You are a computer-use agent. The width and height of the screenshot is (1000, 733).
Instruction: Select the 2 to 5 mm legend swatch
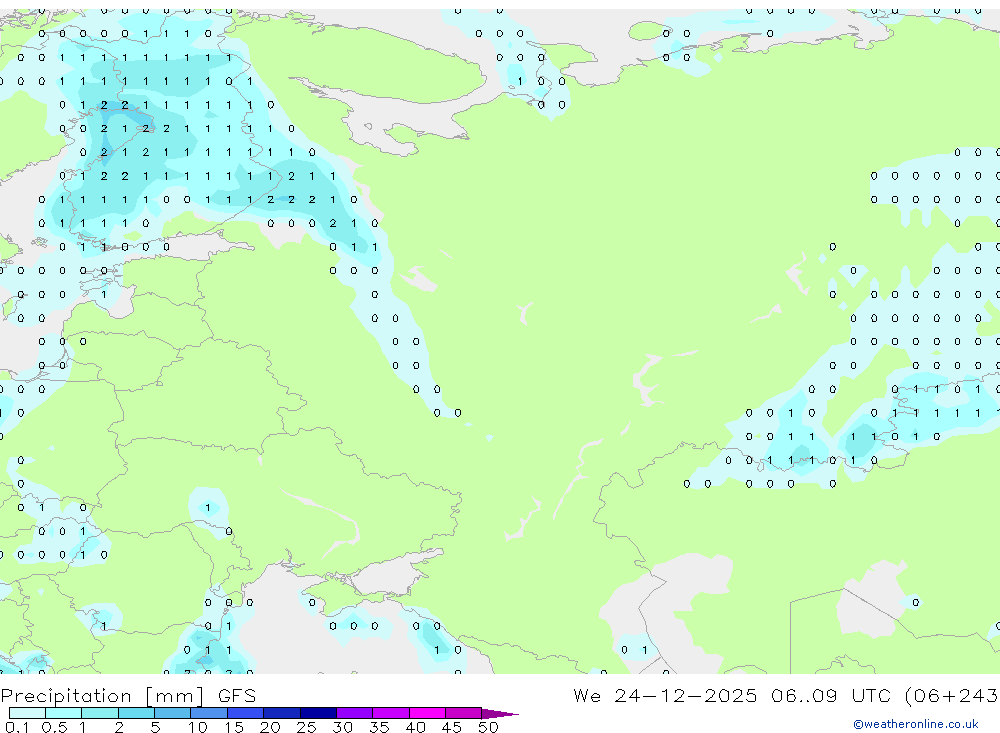pyautogui.click(x=136, y=713)
